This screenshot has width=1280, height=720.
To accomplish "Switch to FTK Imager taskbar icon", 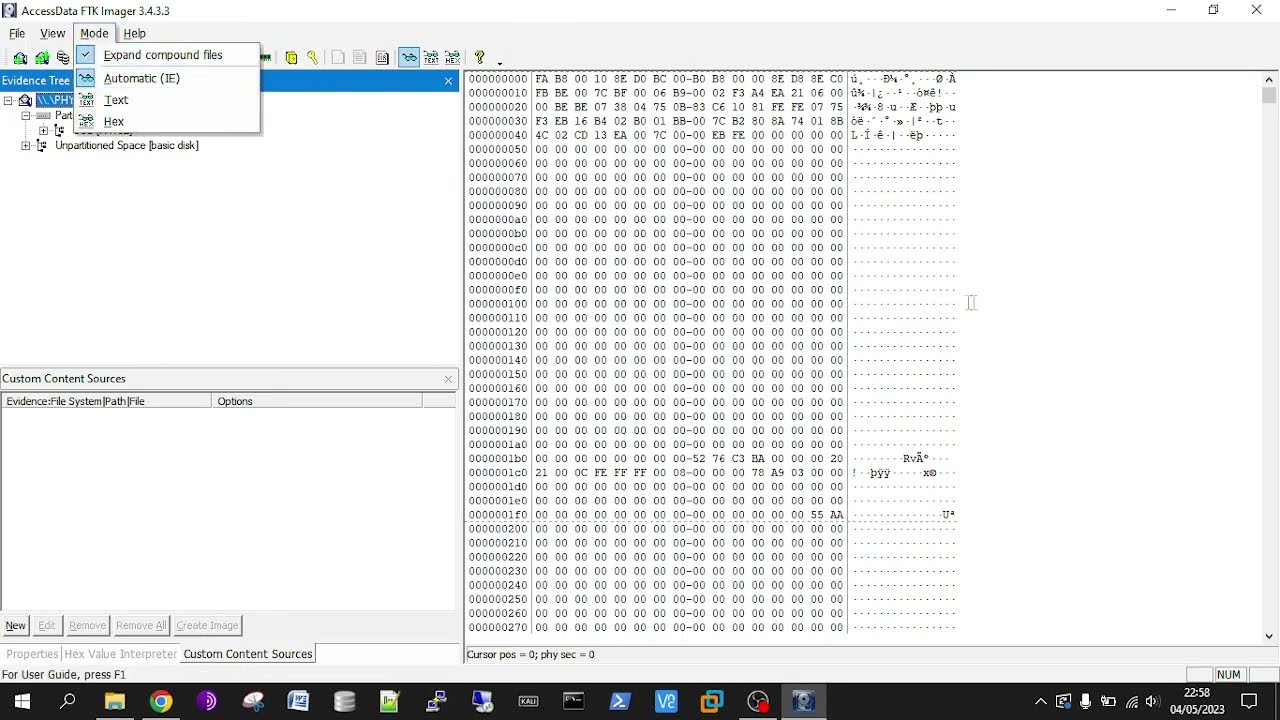I will pyautogui.click(x=803, y=702).
